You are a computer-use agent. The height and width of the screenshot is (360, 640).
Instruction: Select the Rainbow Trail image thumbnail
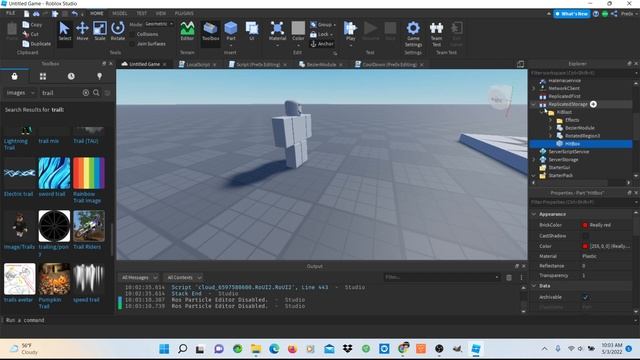point(89,173)
